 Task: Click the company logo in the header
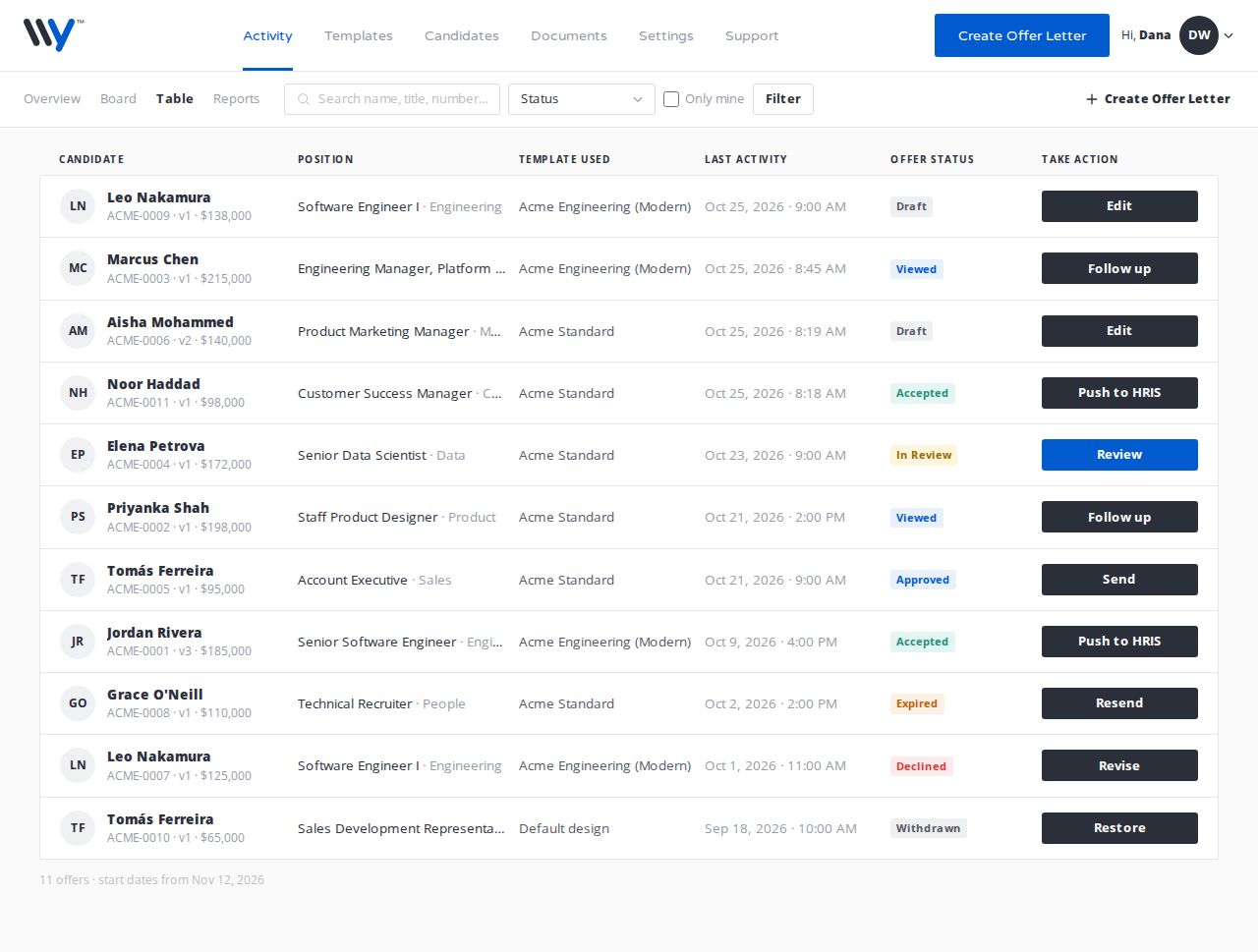tap(53, 35)
